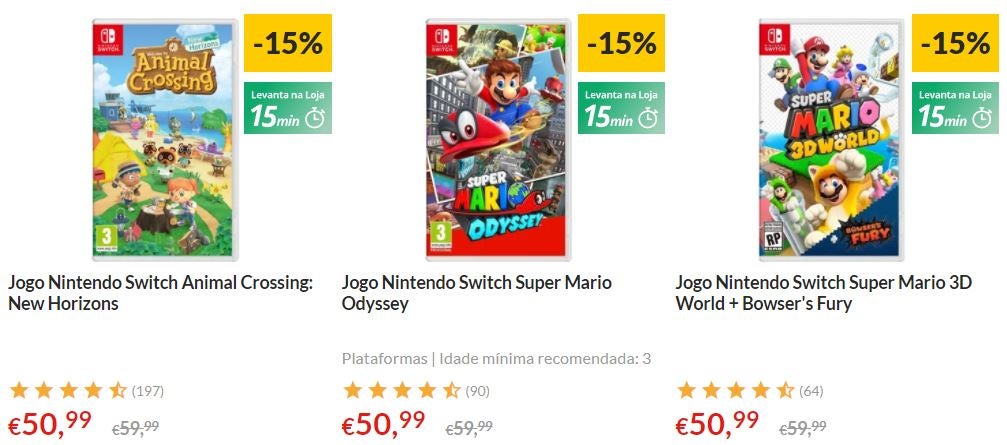Click Super Mario 3D World's star rating
This screenshot has width=1007, height=445.
point(736,390)
